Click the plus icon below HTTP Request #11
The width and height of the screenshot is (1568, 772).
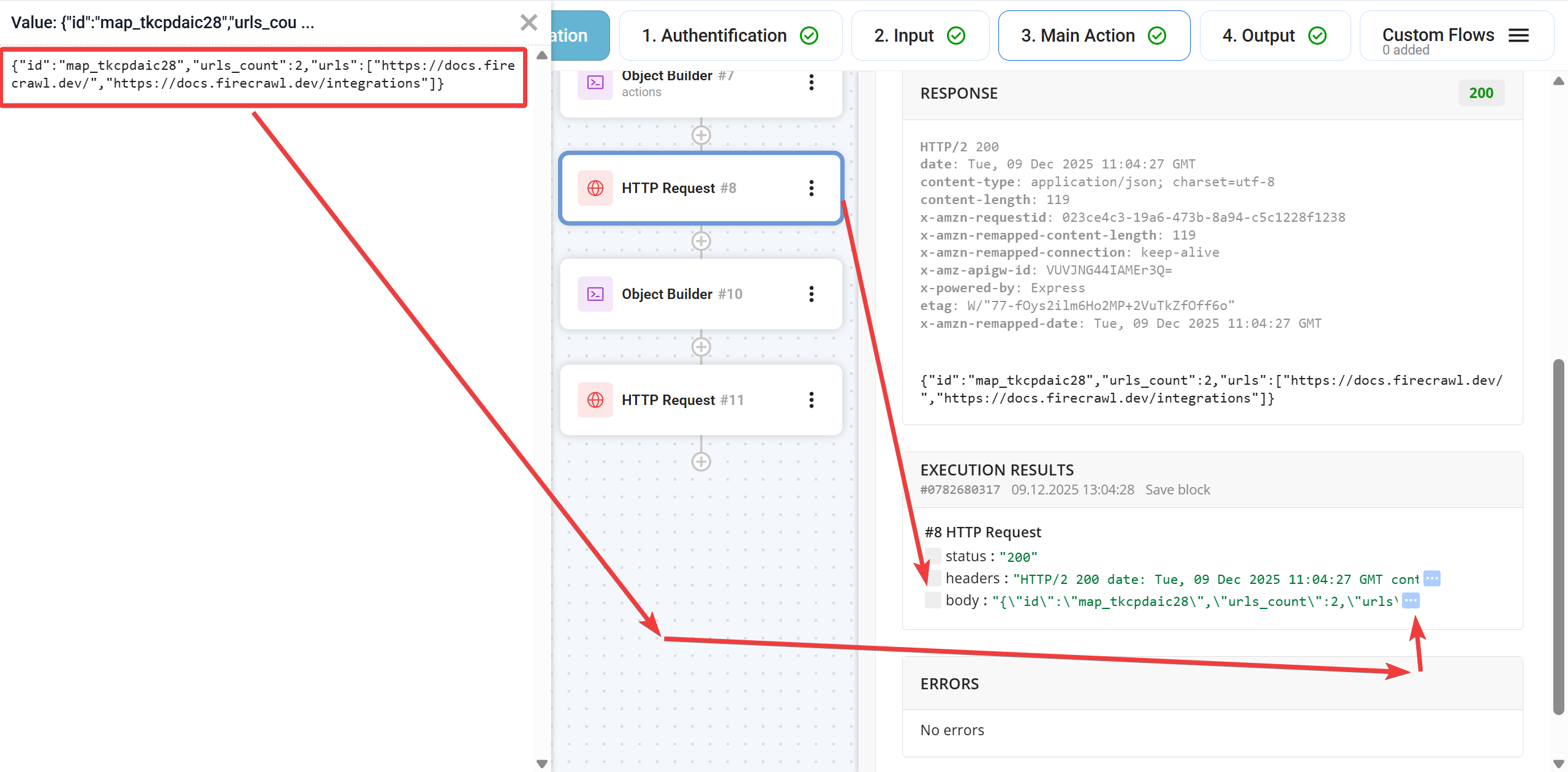[701, 461]
